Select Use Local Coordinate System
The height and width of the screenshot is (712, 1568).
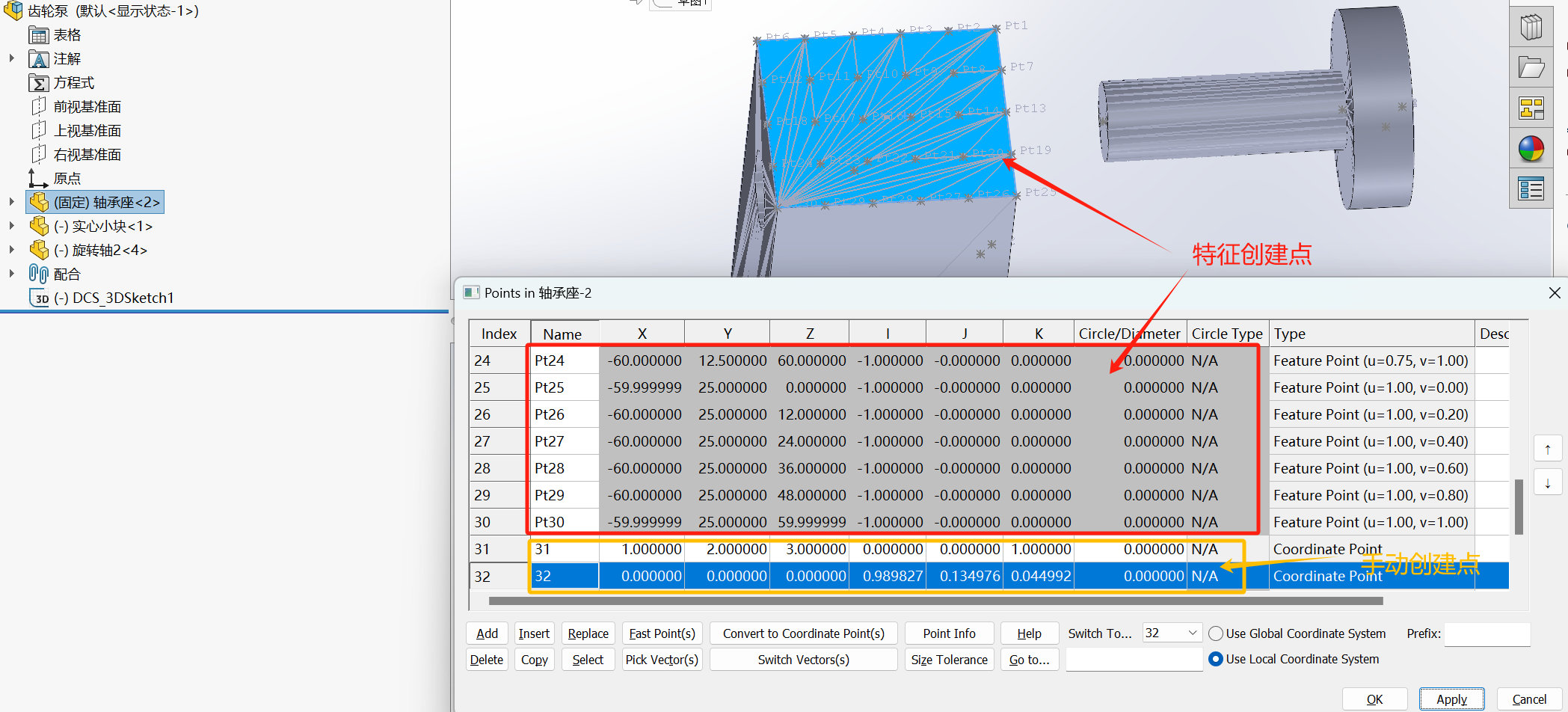click(x=1214, y=659)
